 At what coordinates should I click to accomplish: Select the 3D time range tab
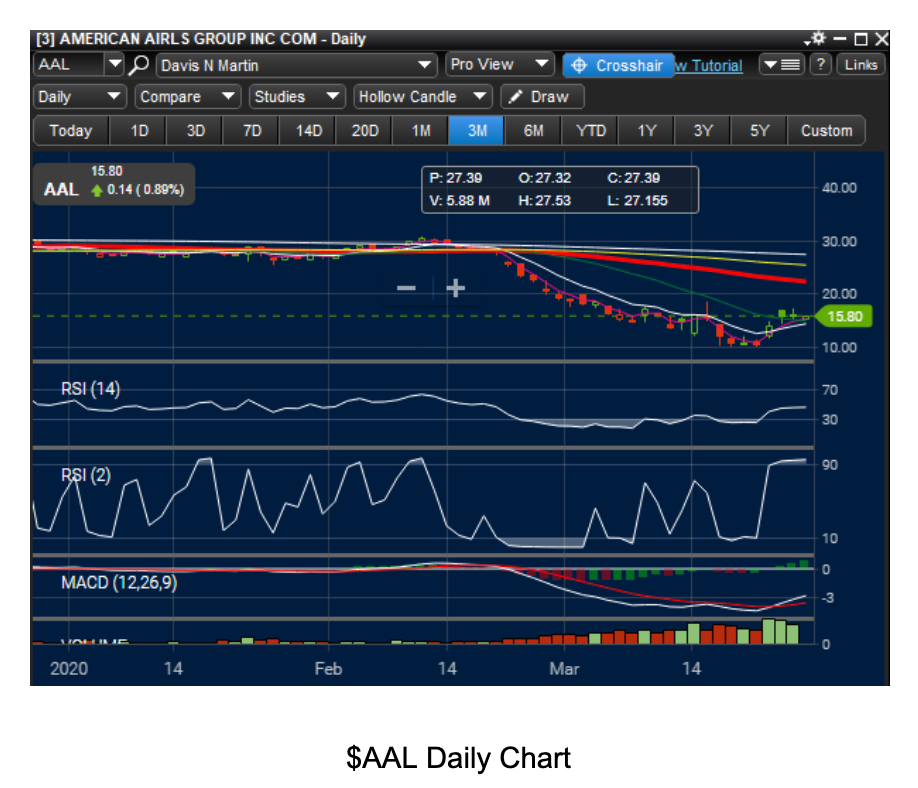[x=196, y=131]
